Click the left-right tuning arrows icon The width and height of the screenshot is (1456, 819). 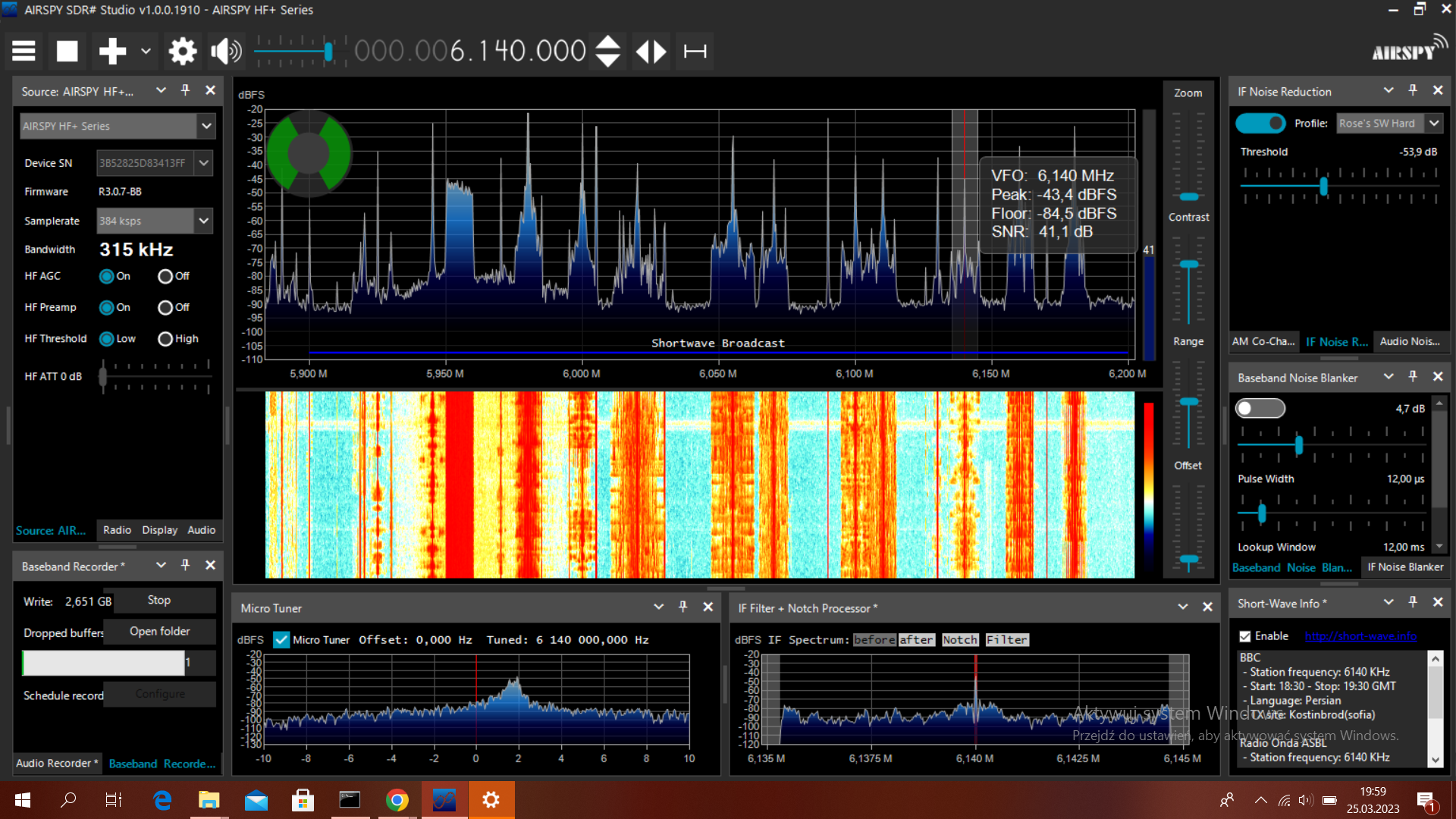651,52
